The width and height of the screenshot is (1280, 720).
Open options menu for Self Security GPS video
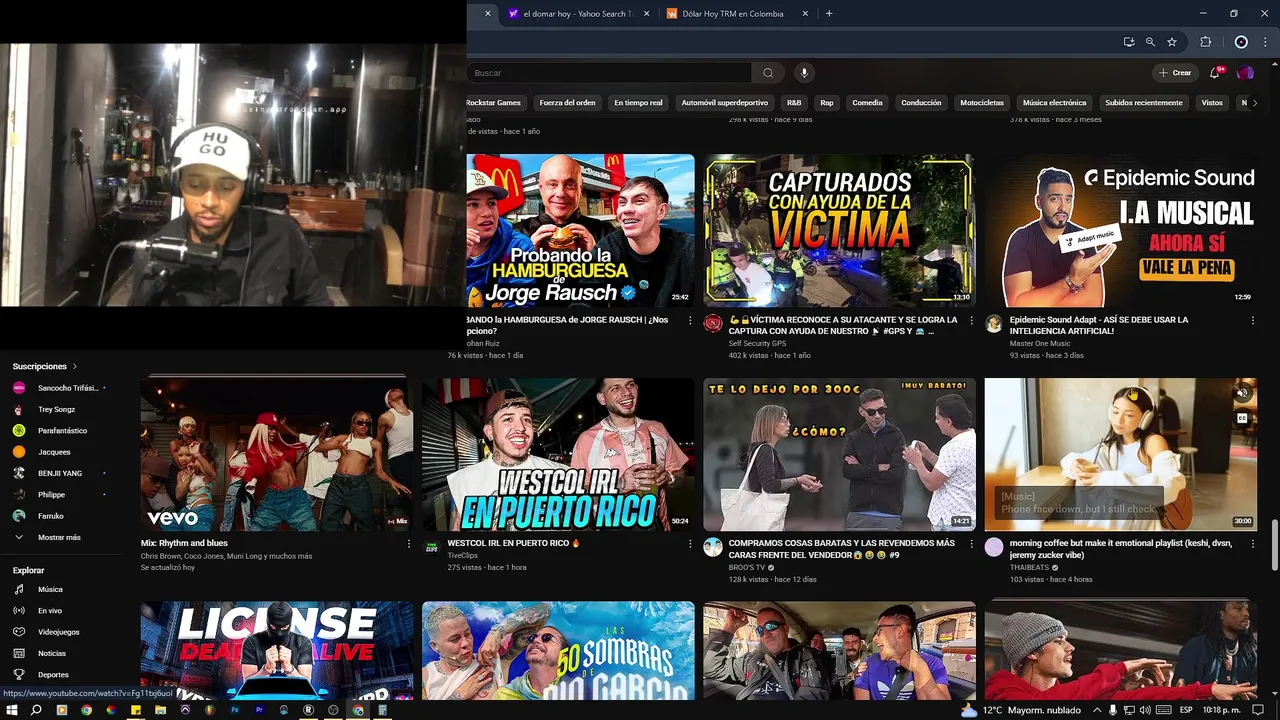pyautogui.click(x=971, y=321)
